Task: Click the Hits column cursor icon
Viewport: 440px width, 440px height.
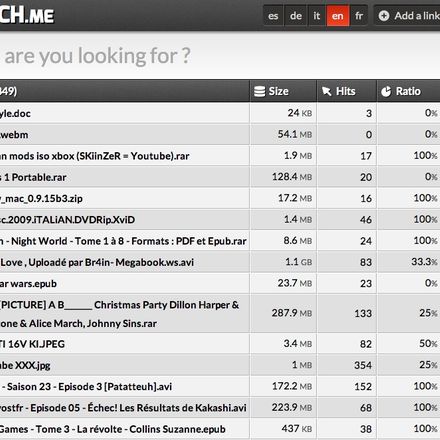Action: click(x=327, y=91)
